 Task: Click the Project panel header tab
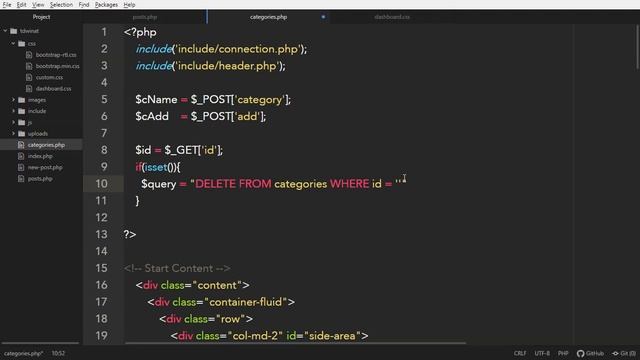(41, 17)
